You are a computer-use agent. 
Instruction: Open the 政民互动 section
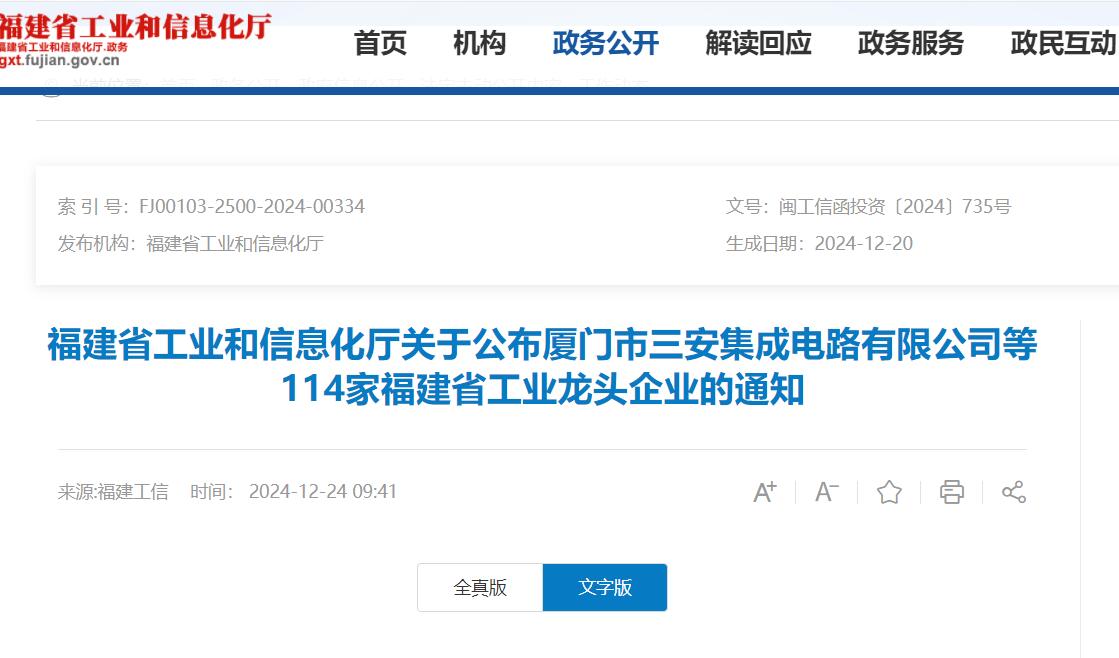(x=1063, y=44)
